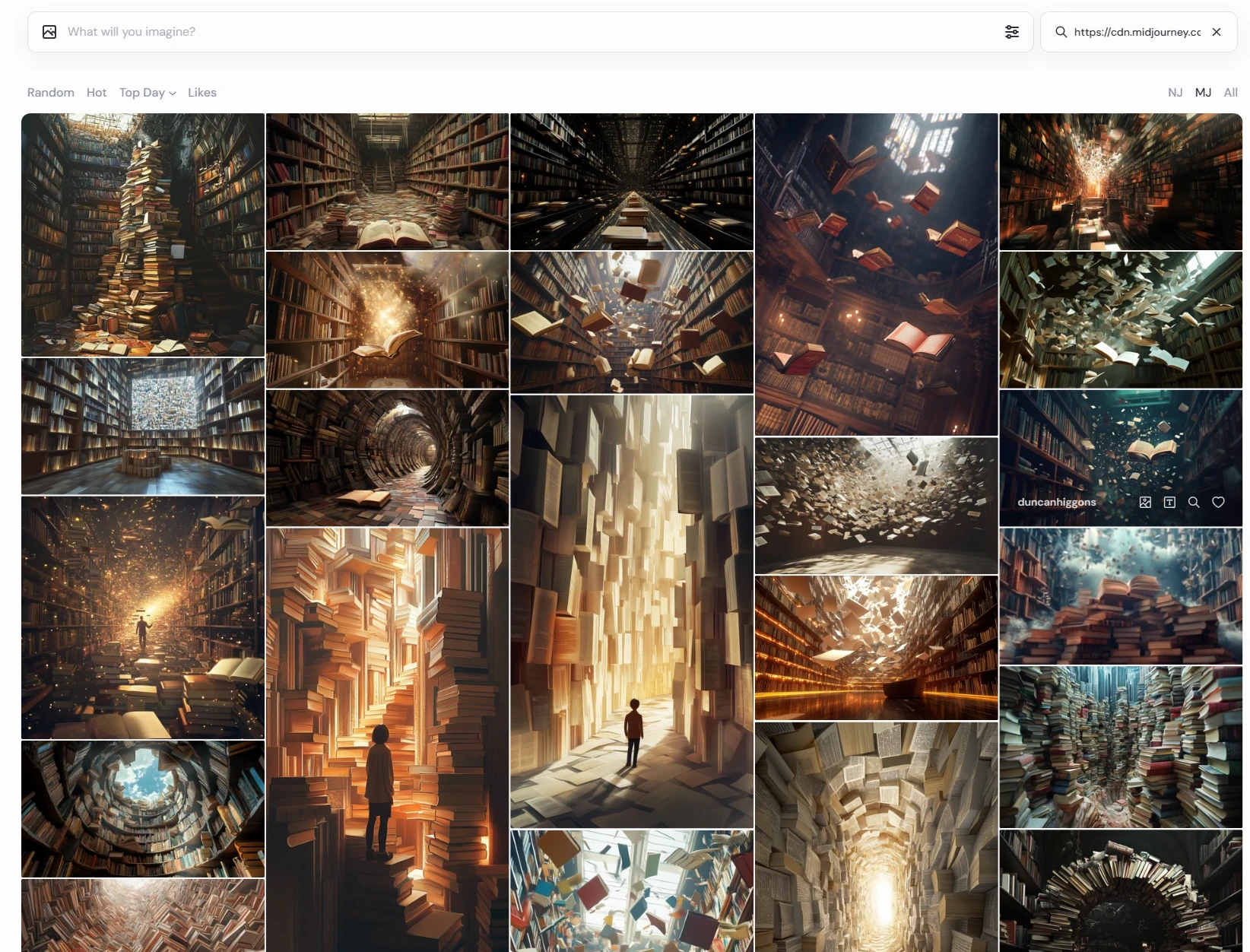
Task: Like the duncanhiggons image with heart
Action: click(x=1218, y=502)
